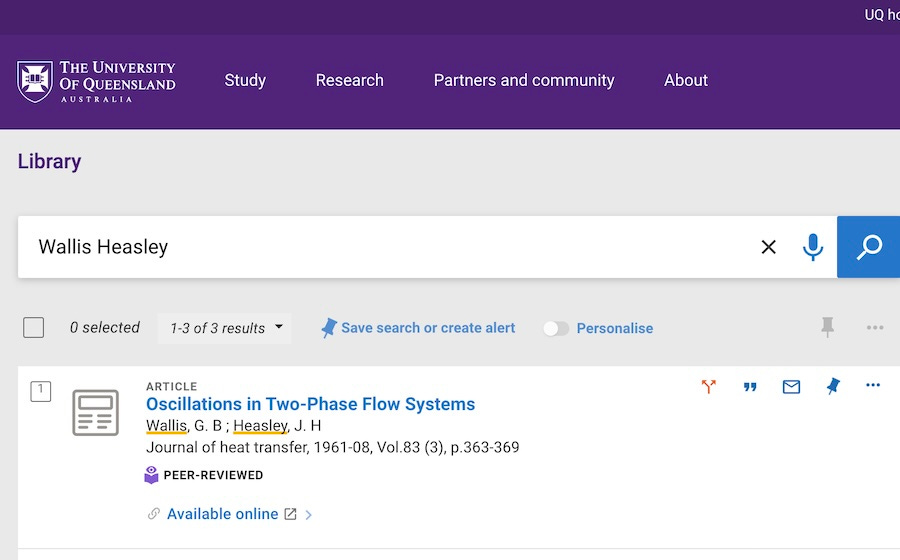Click the ARTICLE type label
This screenshot has width=900, height=560.
[x=172, y=387]
